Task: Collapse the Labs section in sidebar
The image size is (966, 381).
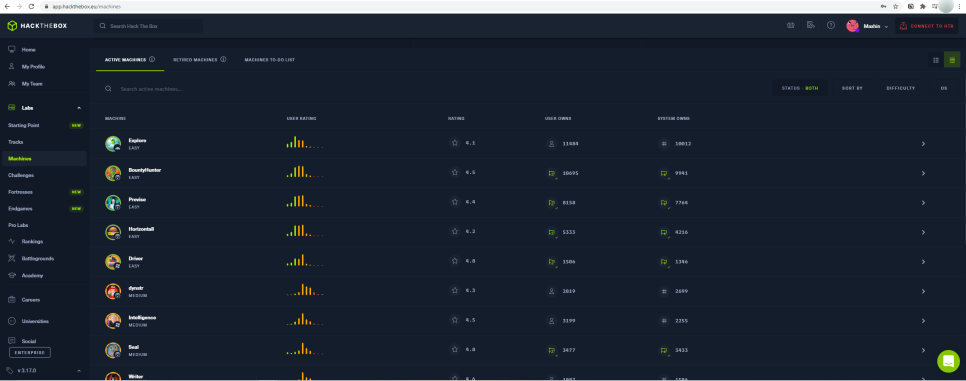Action: click(79, 108)
